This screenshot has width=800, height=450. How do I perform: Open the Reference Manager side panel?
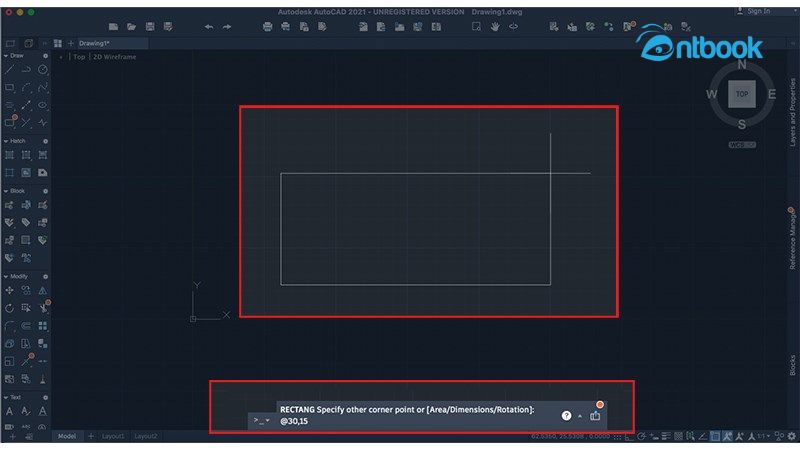[792, 240]
